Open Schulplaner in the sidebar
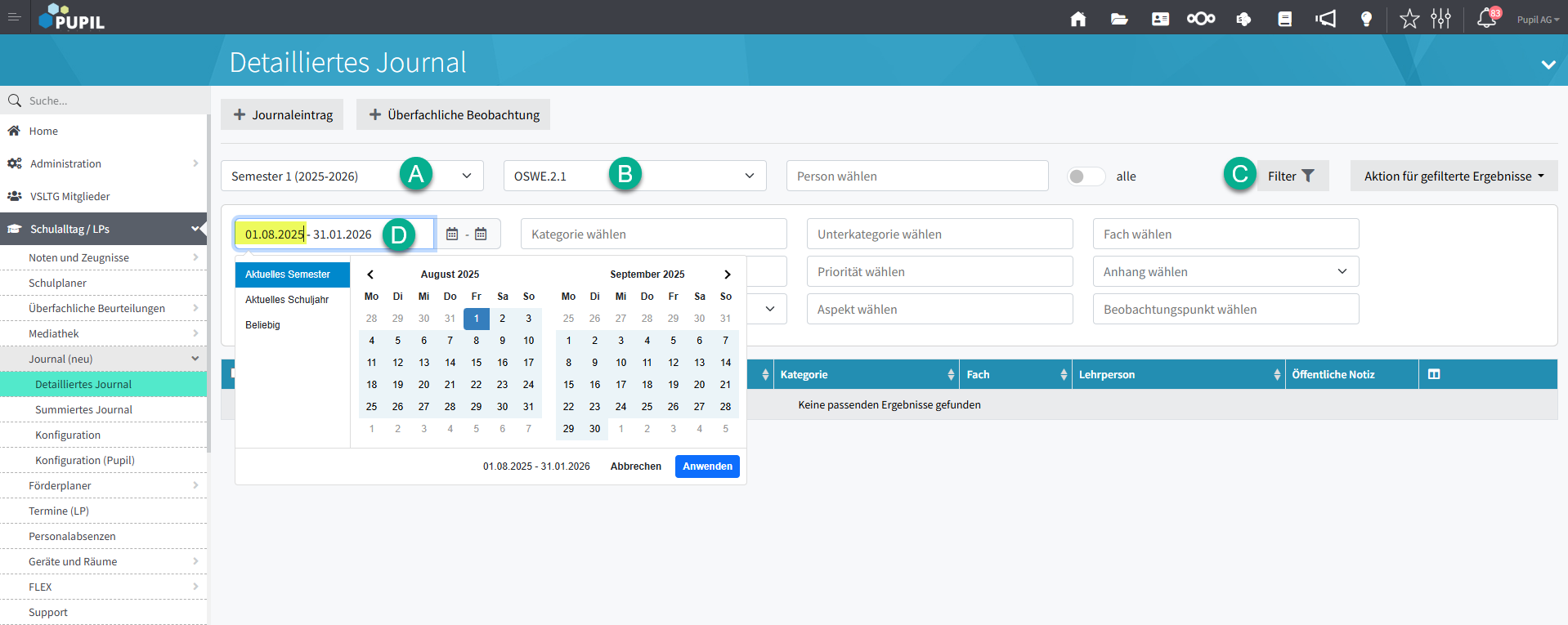The height and width of the screenshot is (625, 1568). tap(104, 283)
